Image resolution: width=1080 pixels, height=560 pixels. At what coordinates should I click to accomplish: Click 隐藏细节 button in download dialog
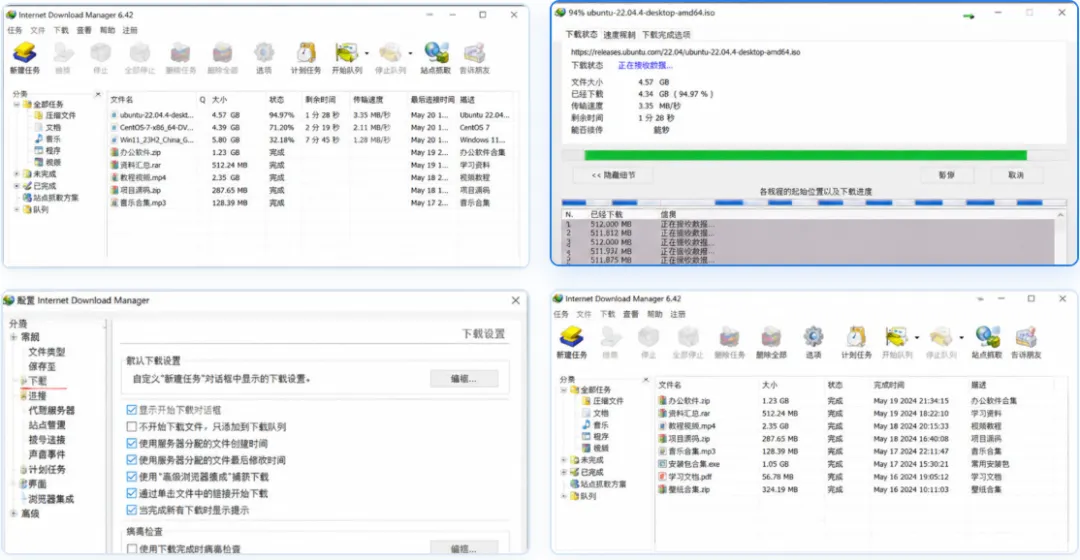[x=614, y=175]
